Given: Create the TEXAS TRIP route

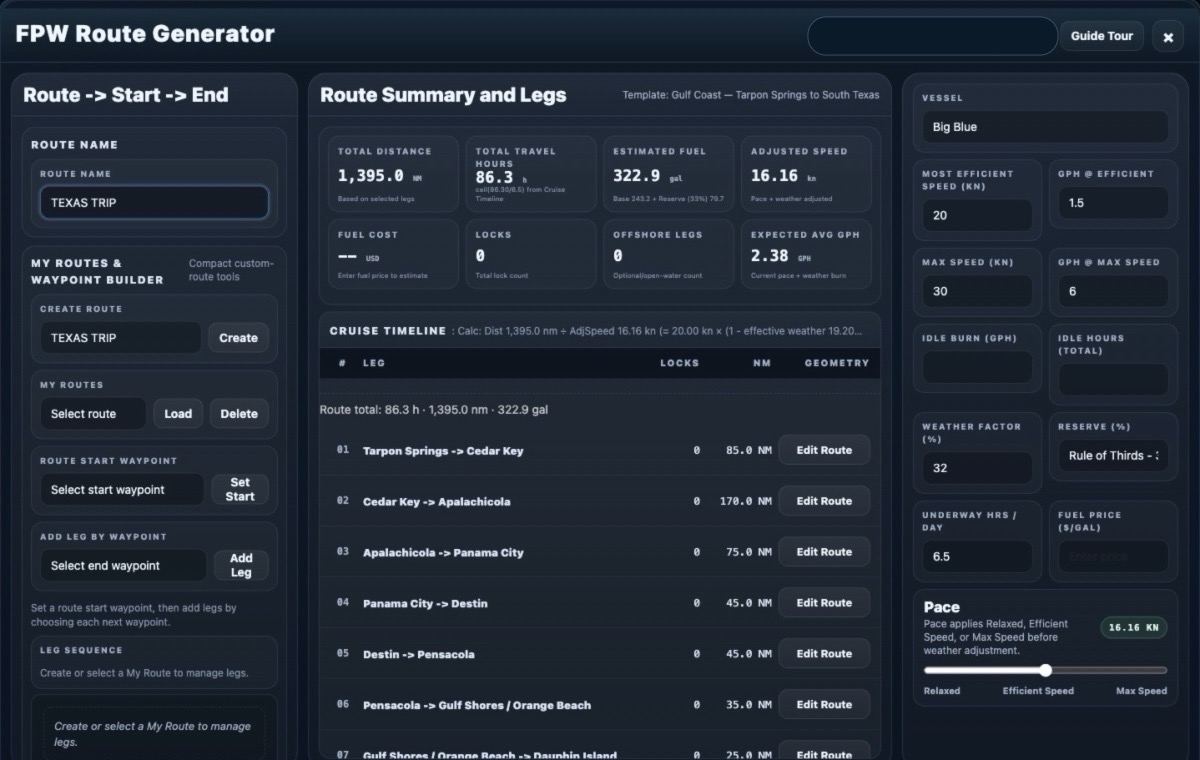Looking at the screenshot, I should [238, 338].
